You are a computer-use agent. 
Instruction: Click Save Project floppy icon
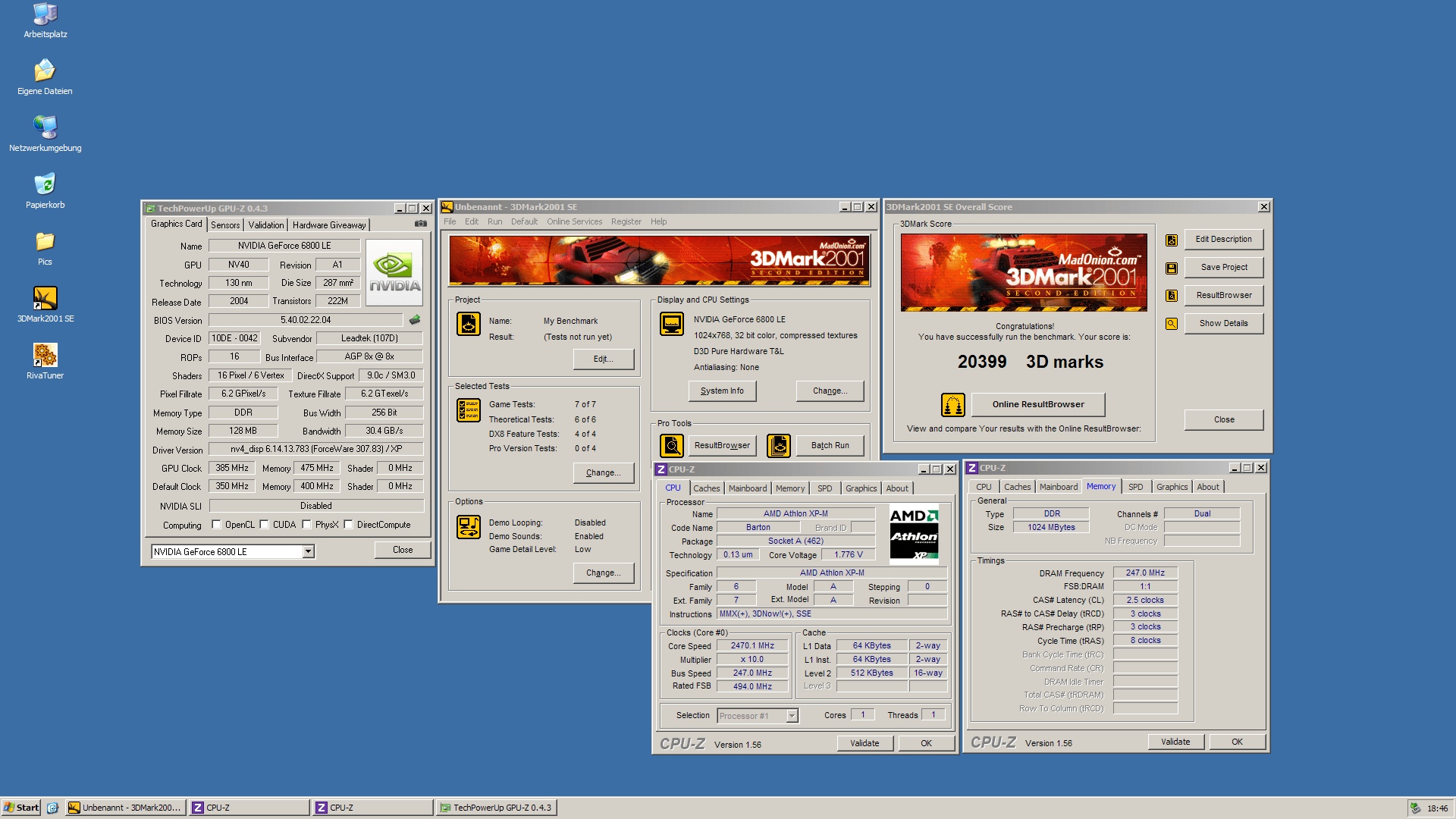(1172, 268)
